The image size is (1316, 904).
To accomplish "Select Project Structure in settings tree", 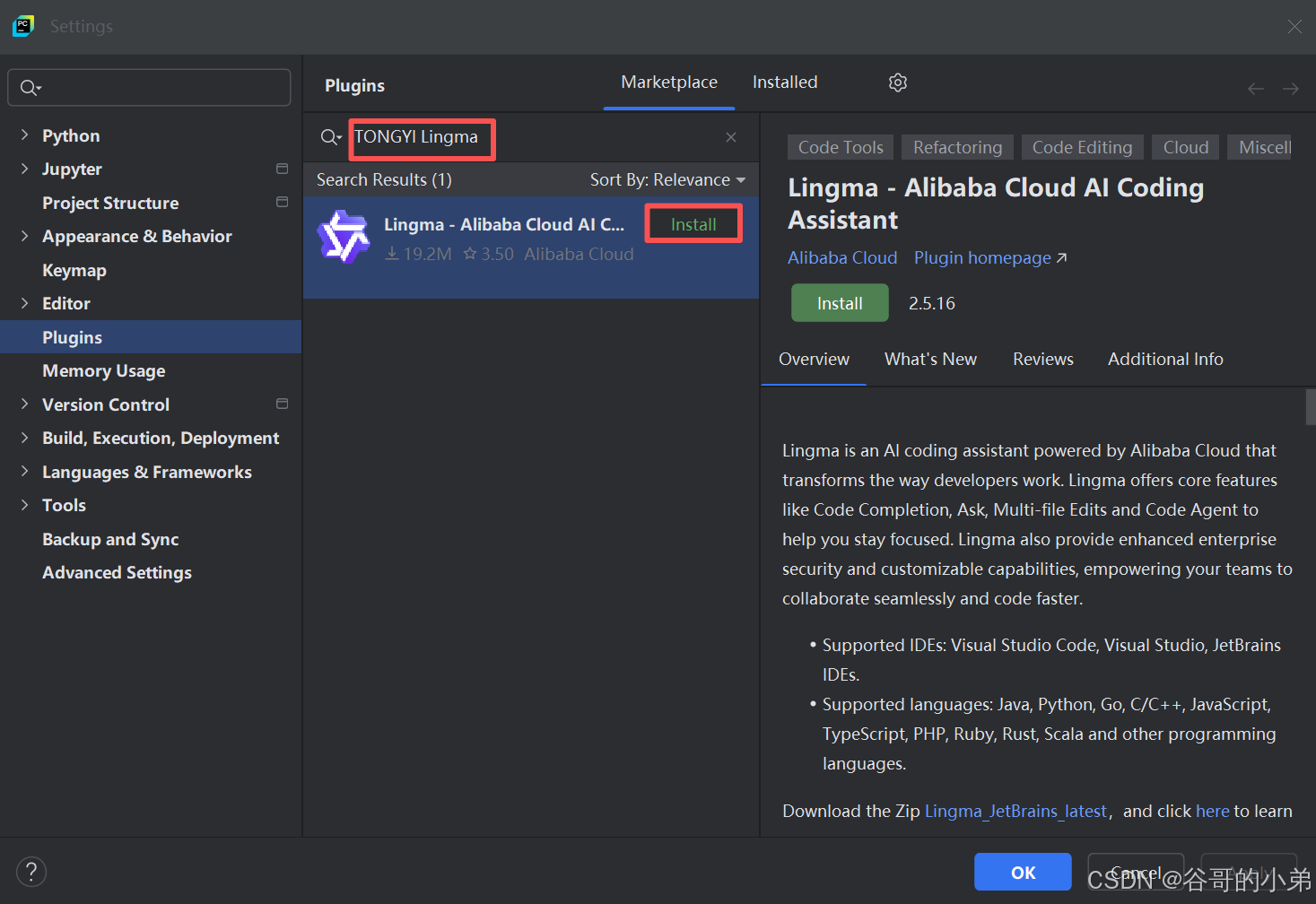I will [x=151, y=203].
